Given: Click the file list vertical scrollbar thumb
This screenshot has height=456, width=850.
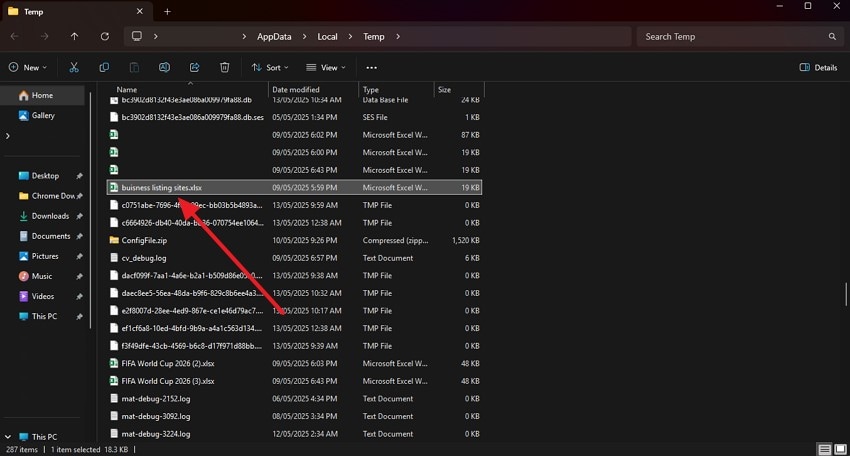Looking at the screenshot, I should 845,293.
